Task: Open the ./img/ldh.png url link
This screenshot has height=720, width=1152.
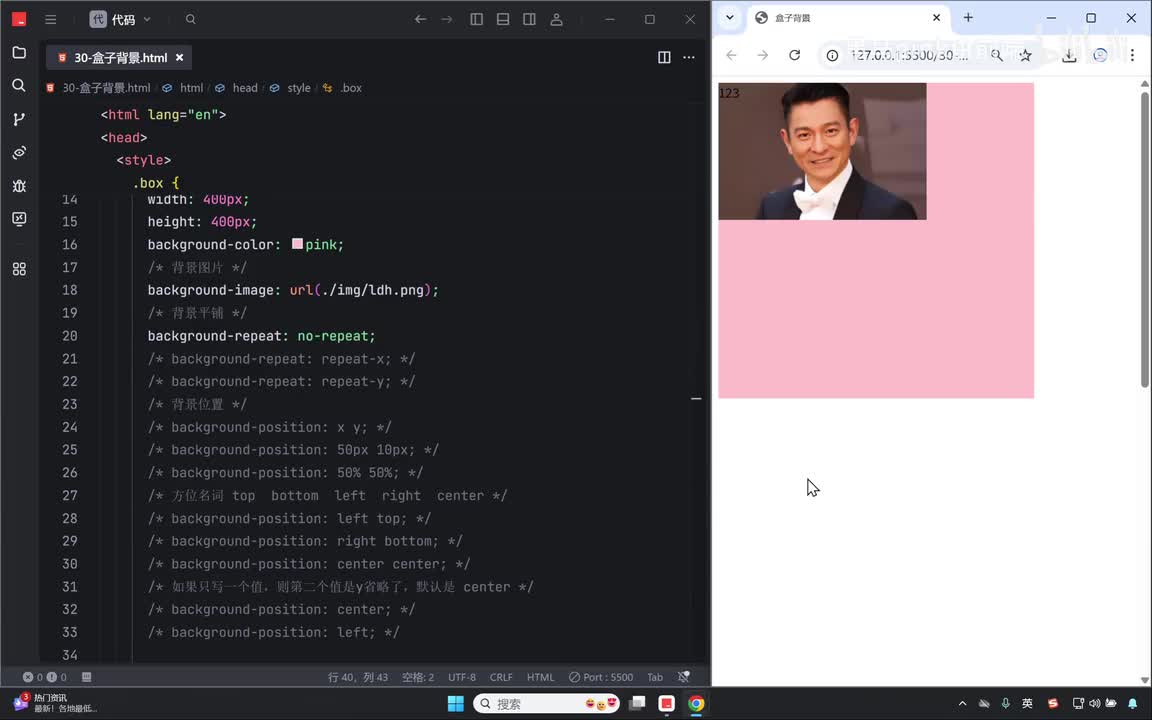Action: click(372, 290)
